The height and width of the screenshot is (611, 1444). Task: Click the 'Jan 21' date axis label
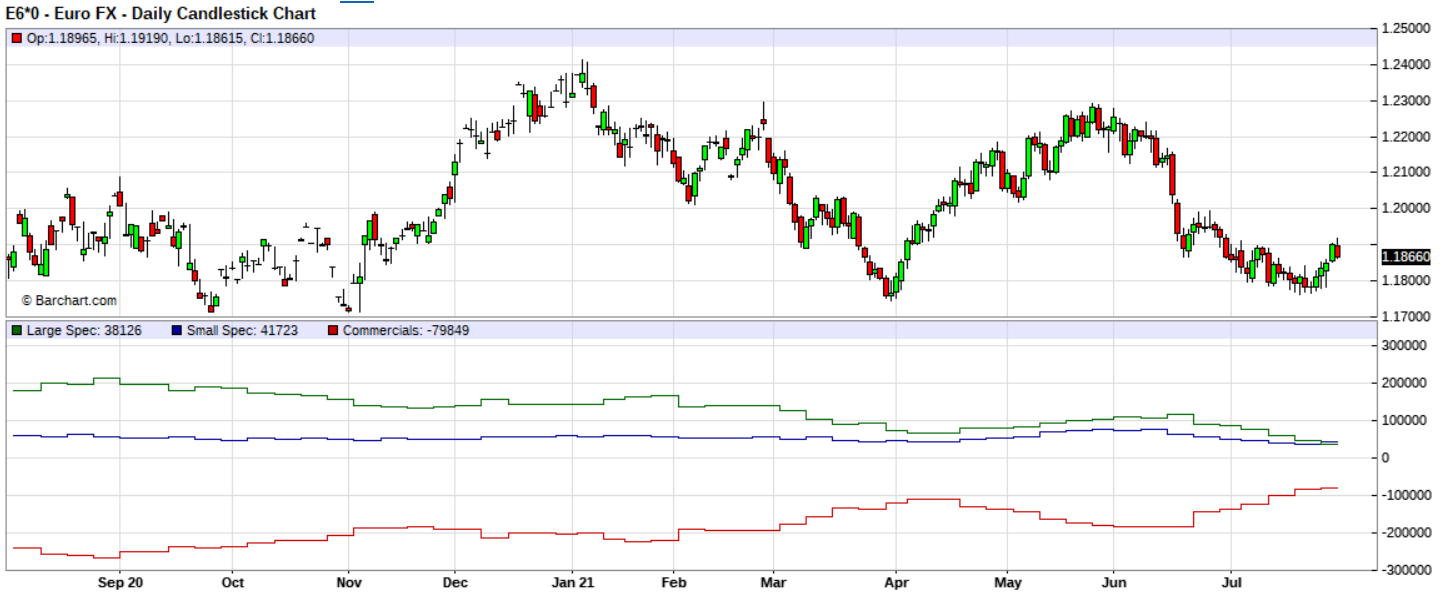tap(575, 582)
